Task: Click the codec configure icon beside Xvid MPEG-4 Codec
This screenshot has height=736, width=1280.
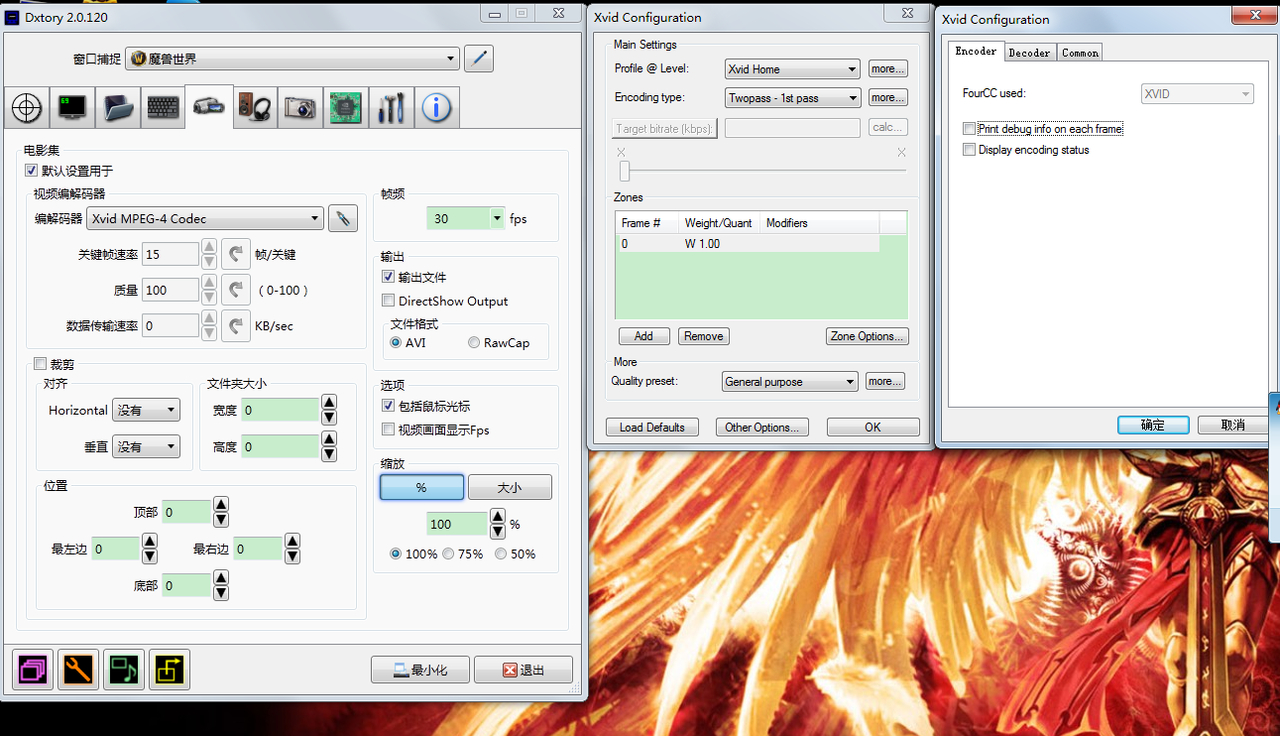Action: point(343,218)
